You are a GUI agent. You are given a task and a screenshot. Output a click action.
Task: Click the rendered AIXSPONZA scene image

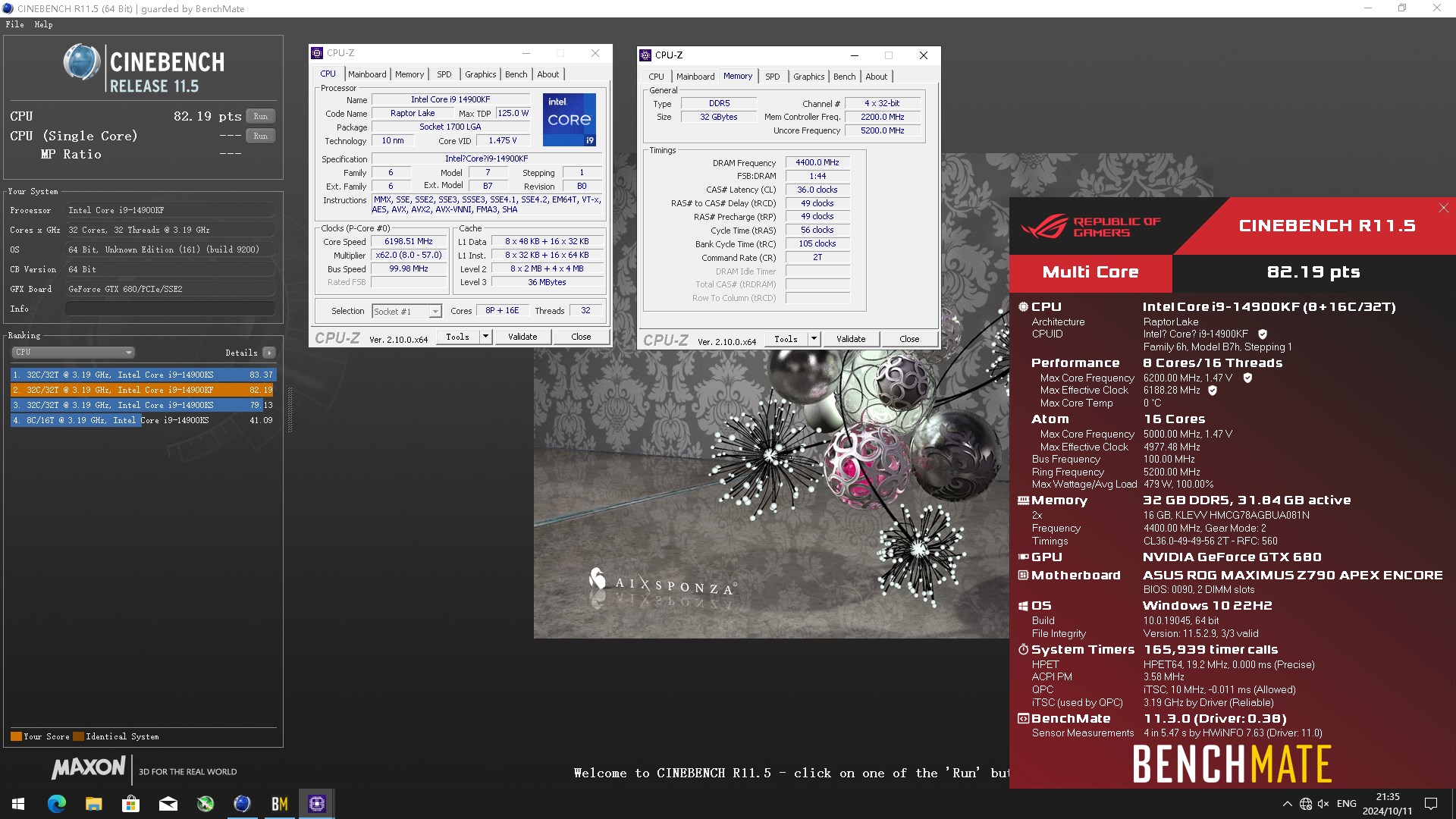pyautogui.click(x=771, y=493)
